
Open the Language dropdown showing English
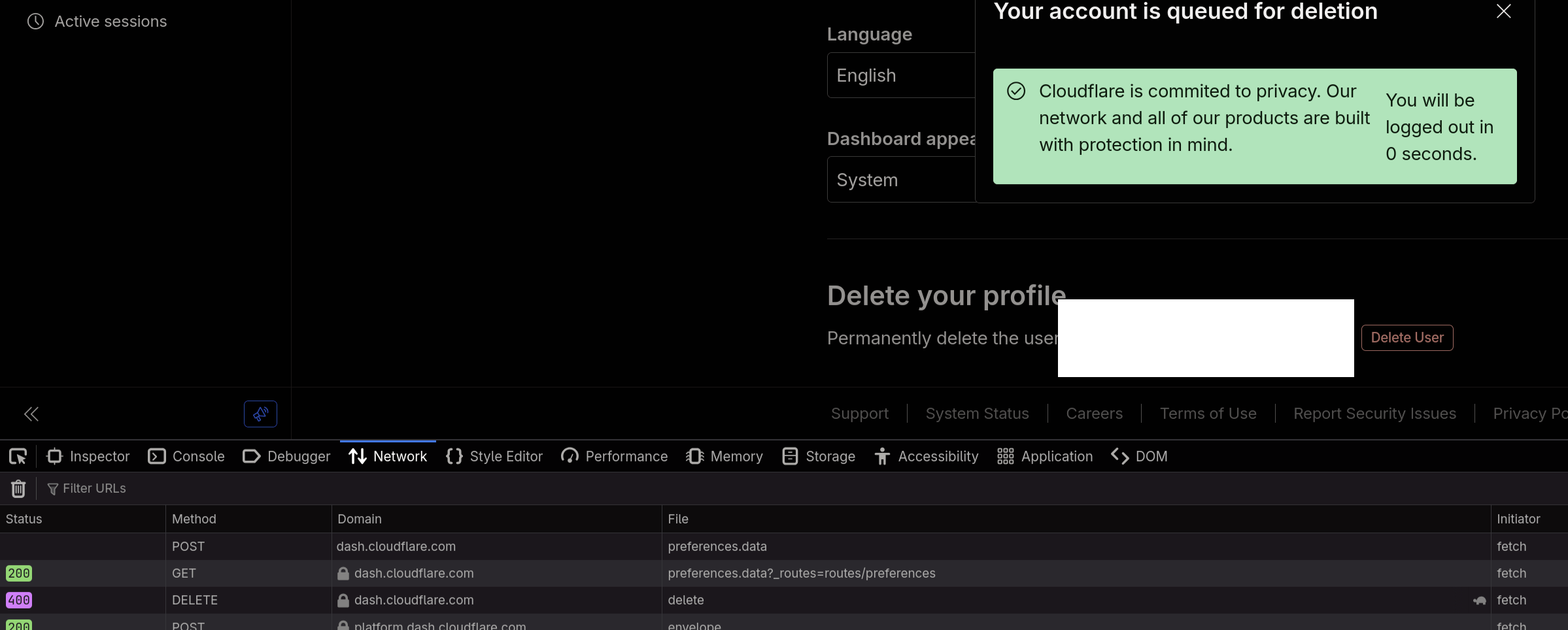point(901,76)
